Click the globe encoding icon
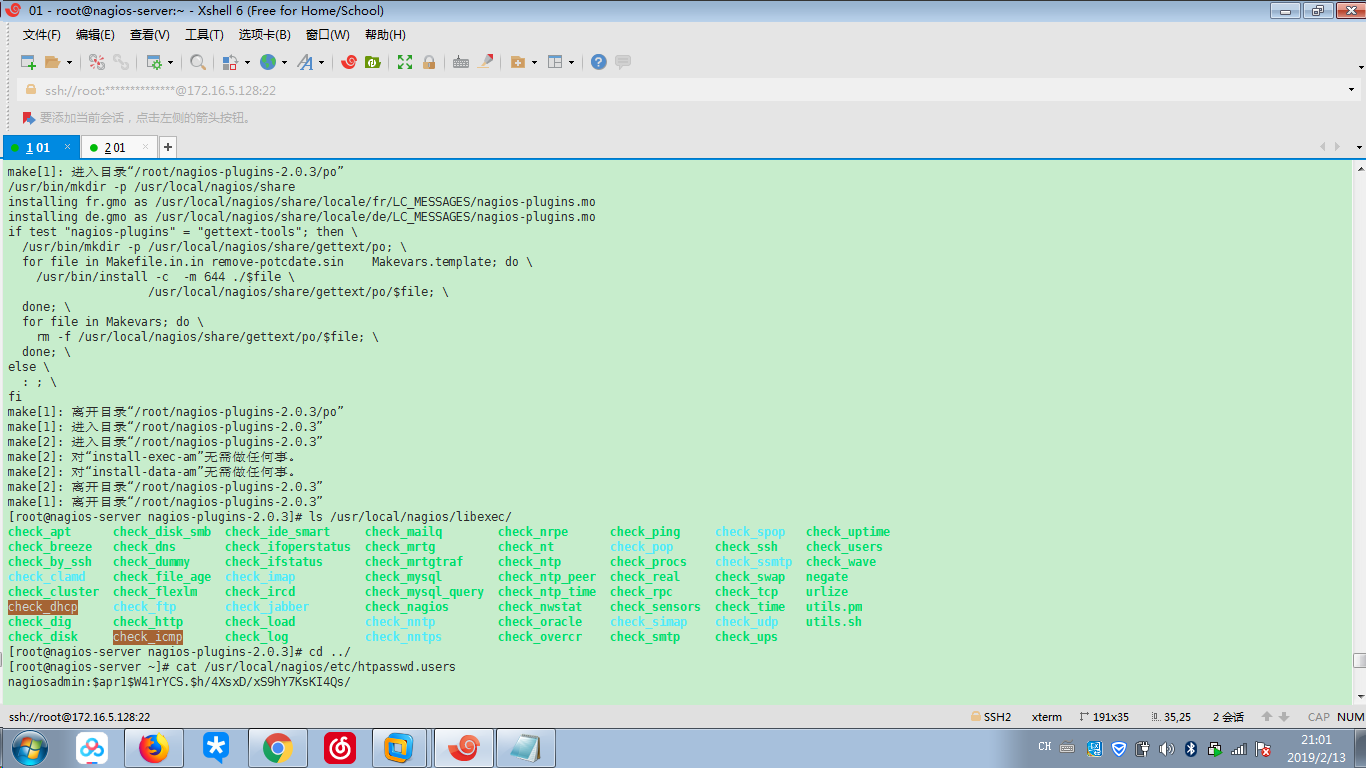Viewport: 1366px width, 768px height. coord(267,62)
